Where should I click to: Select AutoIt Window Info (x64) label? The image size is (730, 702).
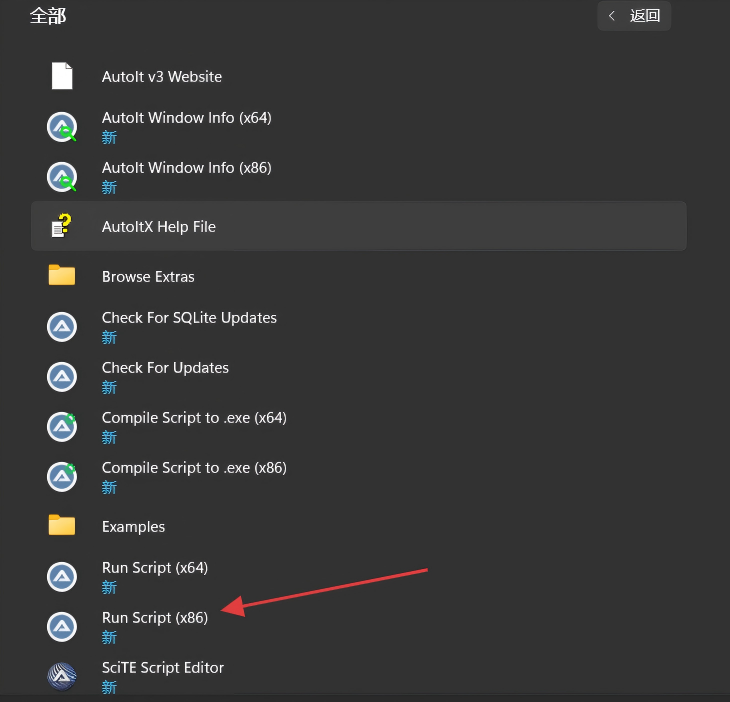tap(186, 118)
